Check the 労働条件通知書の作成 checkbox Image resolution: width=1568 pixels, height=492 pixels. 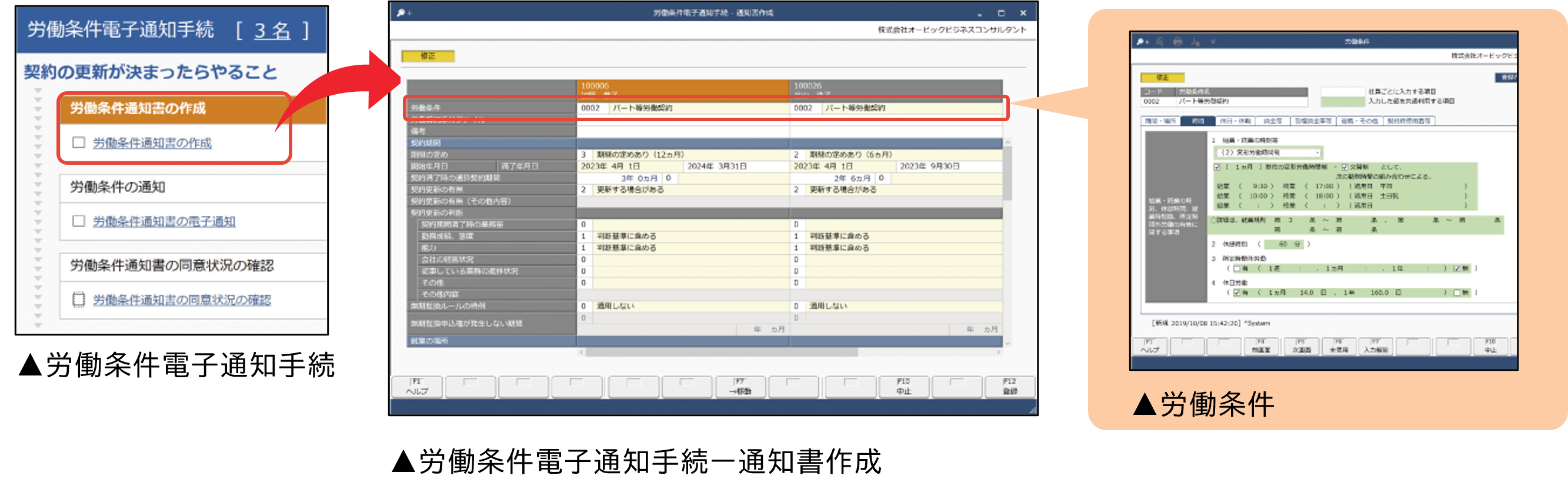pyautogui.click(x=79, y=142)
